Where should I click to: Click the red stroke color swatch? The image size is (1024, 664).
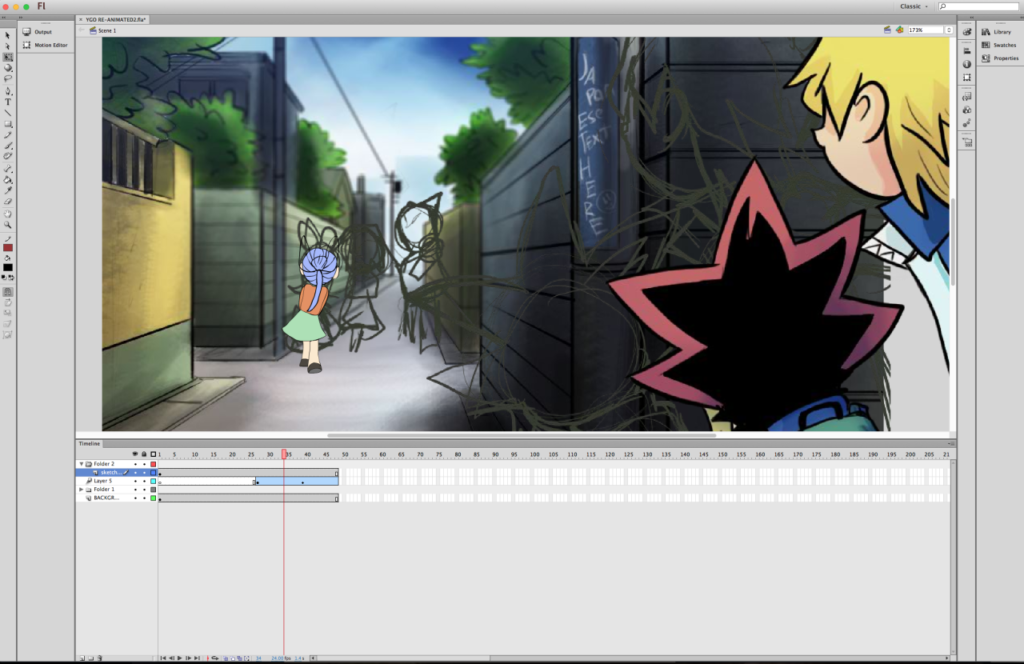(x=8, y=248)
